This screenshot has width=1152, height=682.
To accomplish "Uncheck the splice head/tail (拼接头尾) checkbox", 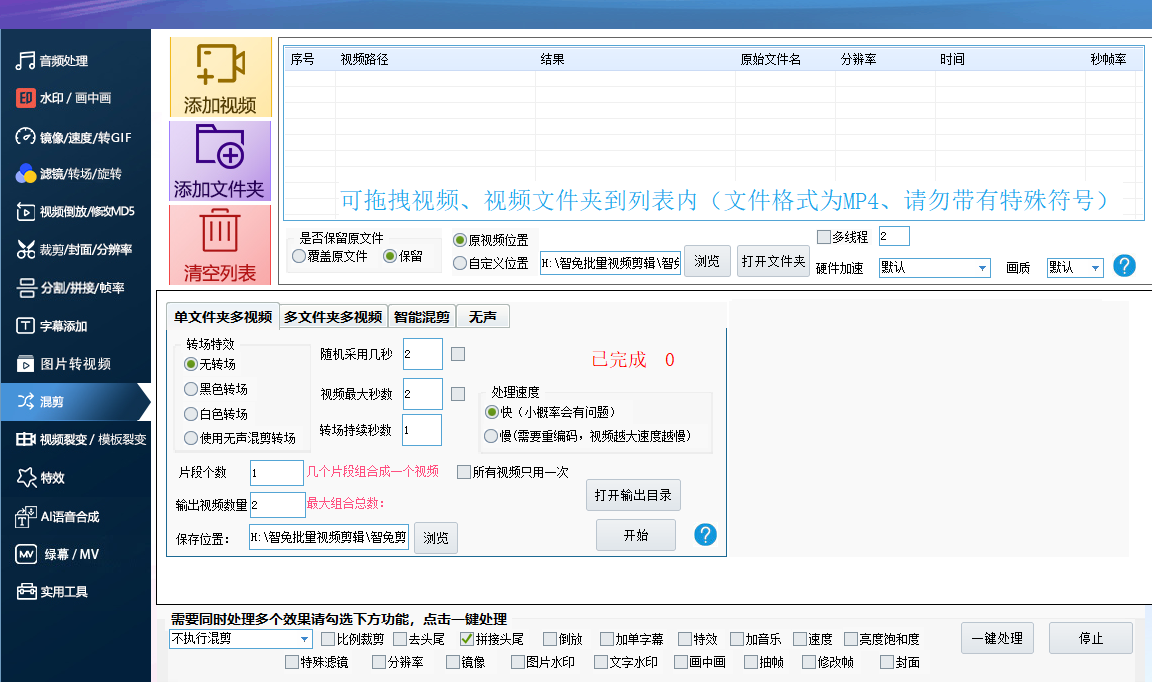I will pos(467,639).
